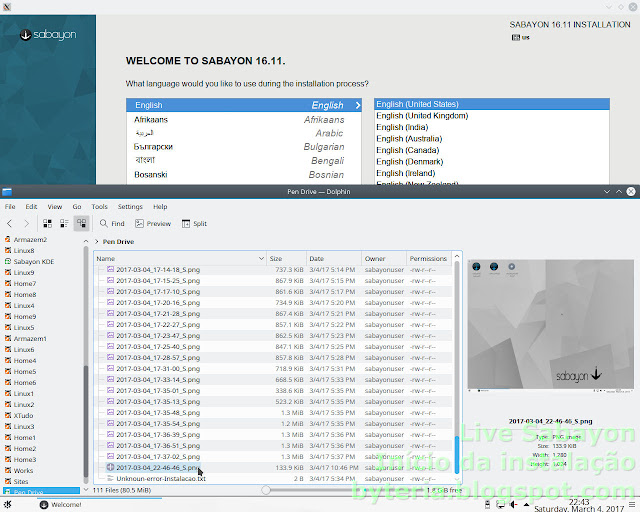Open the Tools menu

(99, 207)
